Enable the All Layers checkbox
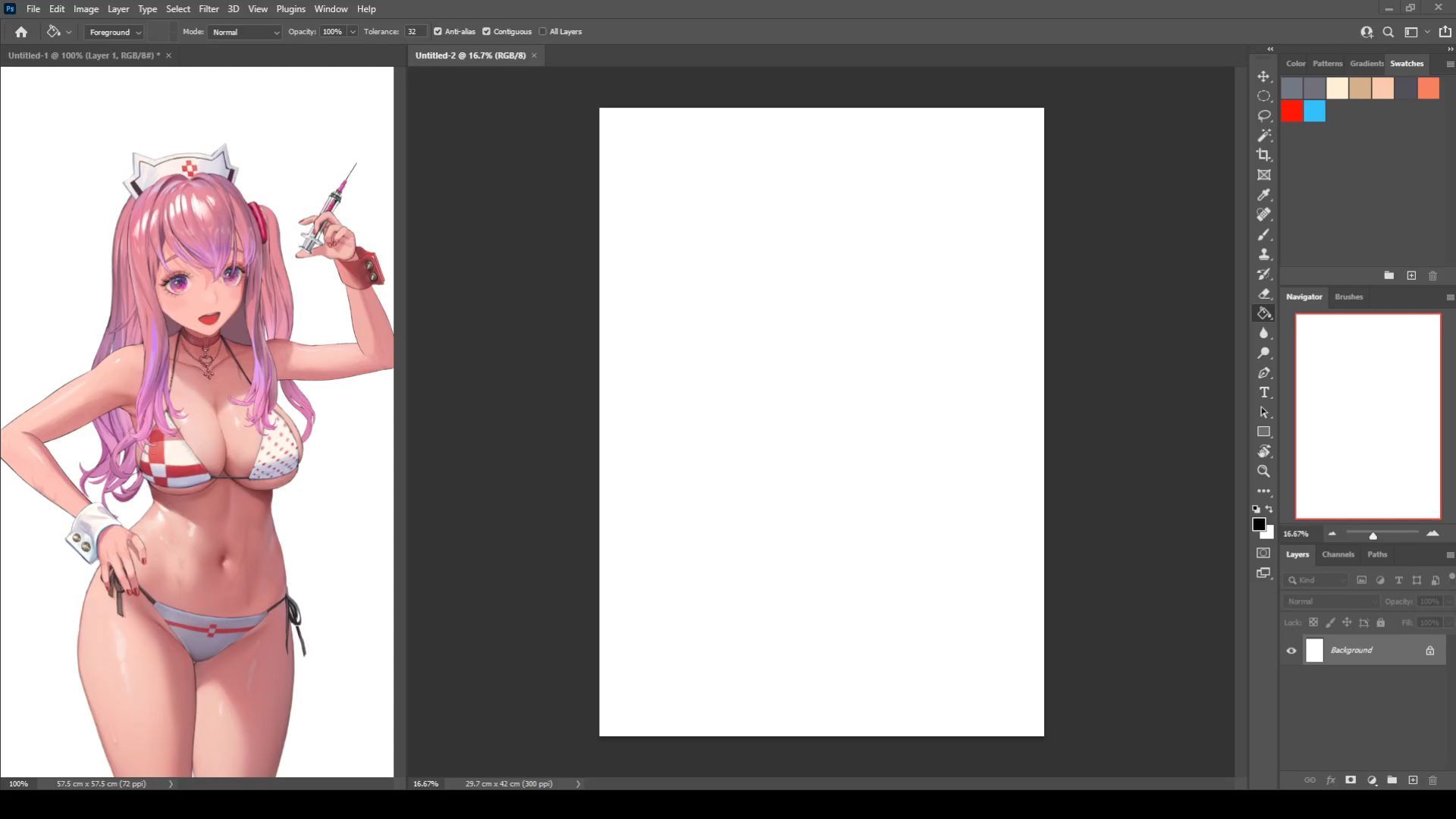 542,32
